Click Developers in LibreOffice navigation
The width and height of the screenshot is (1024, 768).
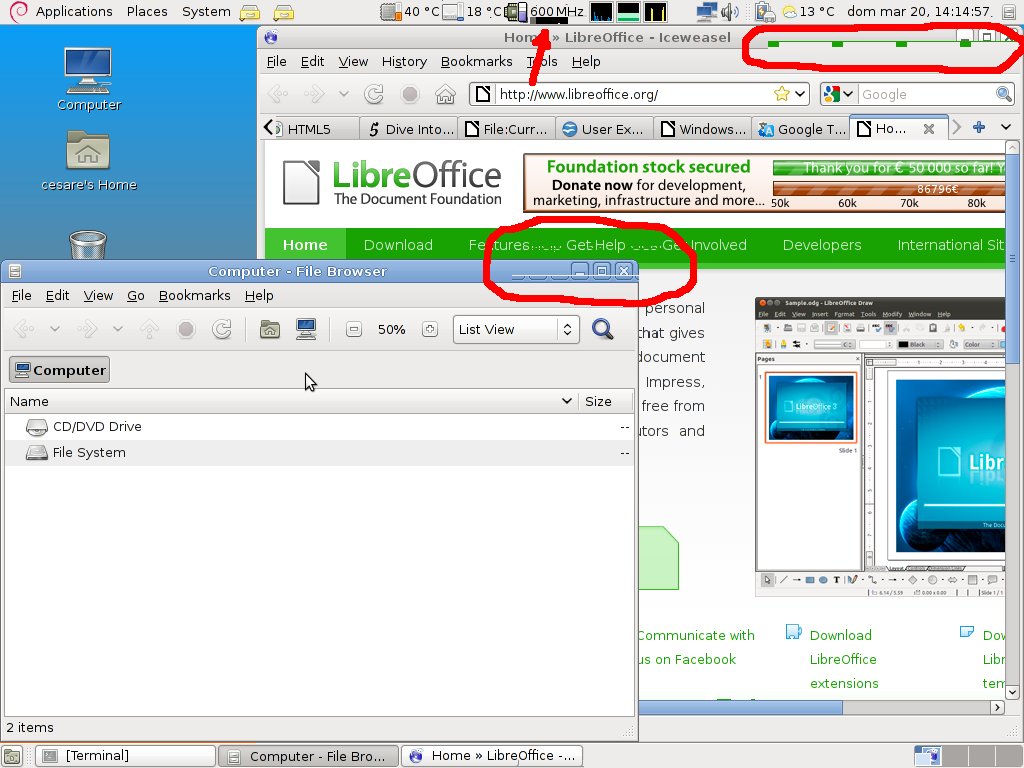(822, 245)
